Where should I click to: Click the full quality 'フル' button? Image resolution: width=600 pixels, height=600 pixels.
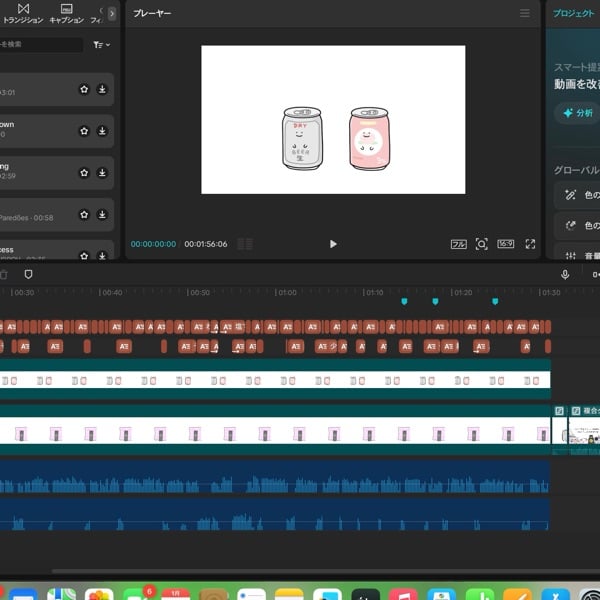[x=459, y=244]
